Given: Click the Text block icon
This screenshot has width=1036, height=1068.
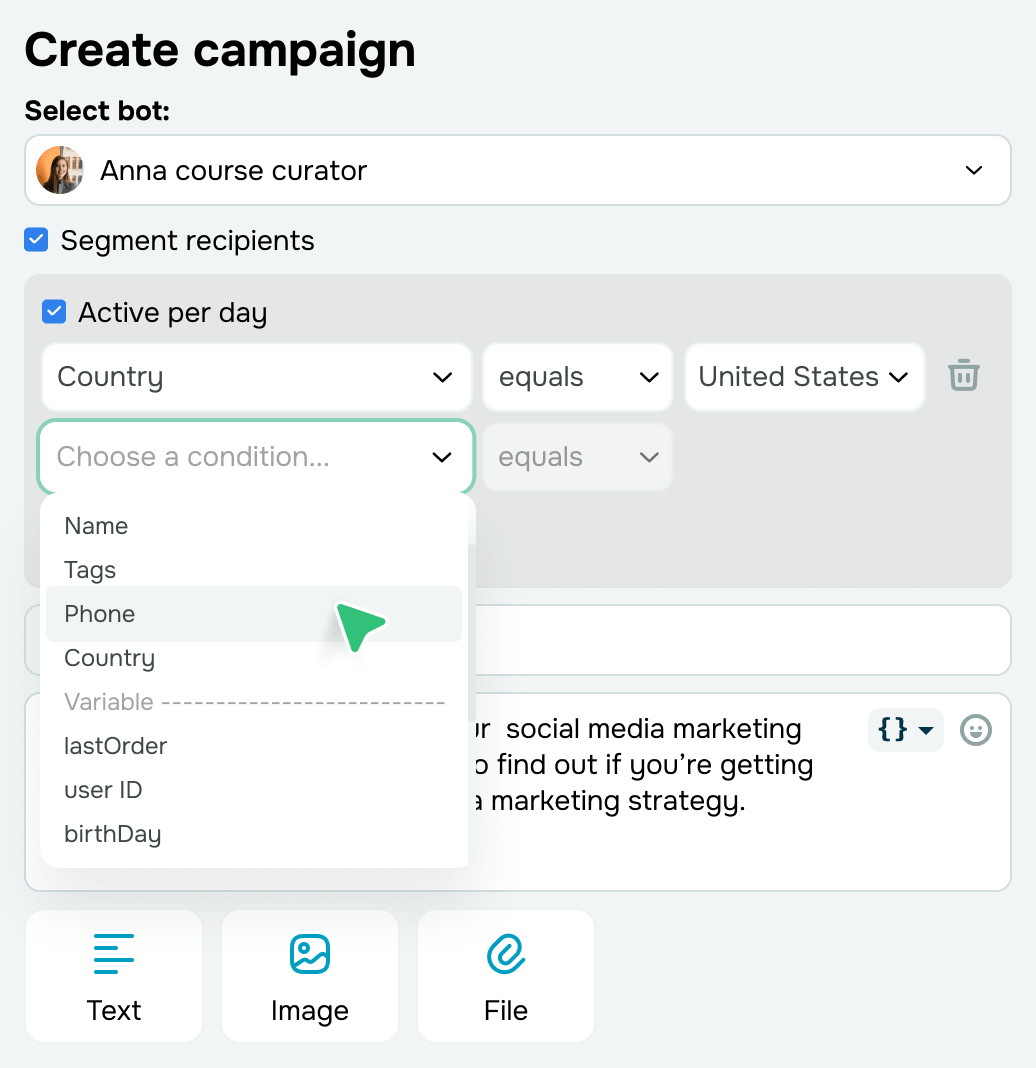Looking at the screenshot, I should 114,954.
